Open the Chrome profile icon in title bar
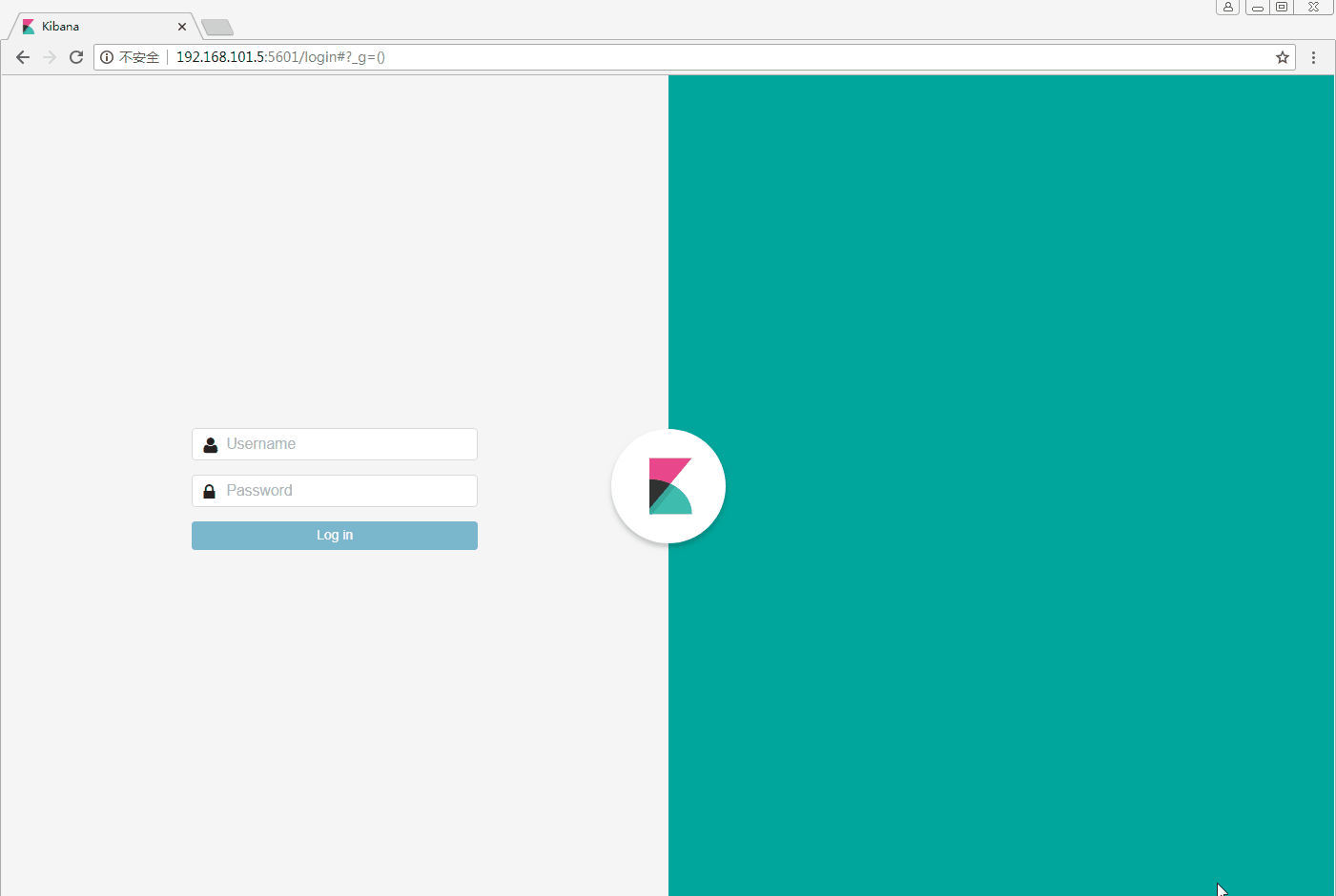Viewport: 1336px width, 896px height. point(1227,7)
